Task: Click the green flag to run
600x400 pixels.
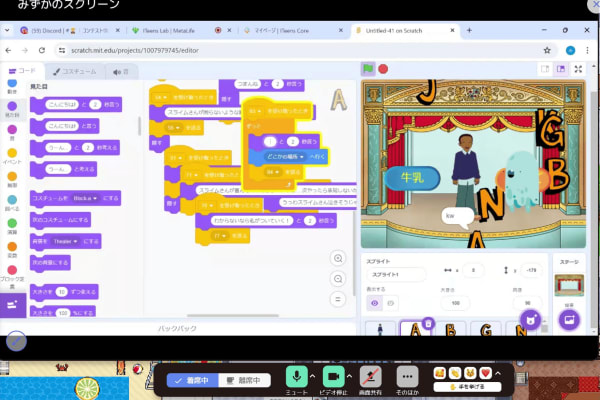Action: pos(368,69)
